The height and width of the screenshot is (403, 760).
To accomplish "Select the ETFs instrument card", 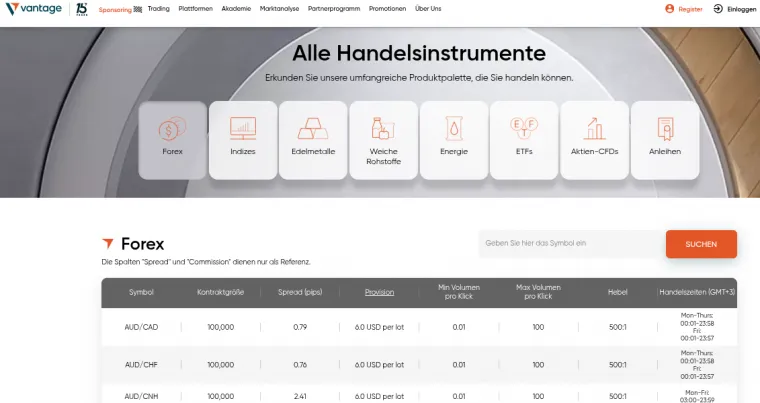I will click(x=524, y=140).
